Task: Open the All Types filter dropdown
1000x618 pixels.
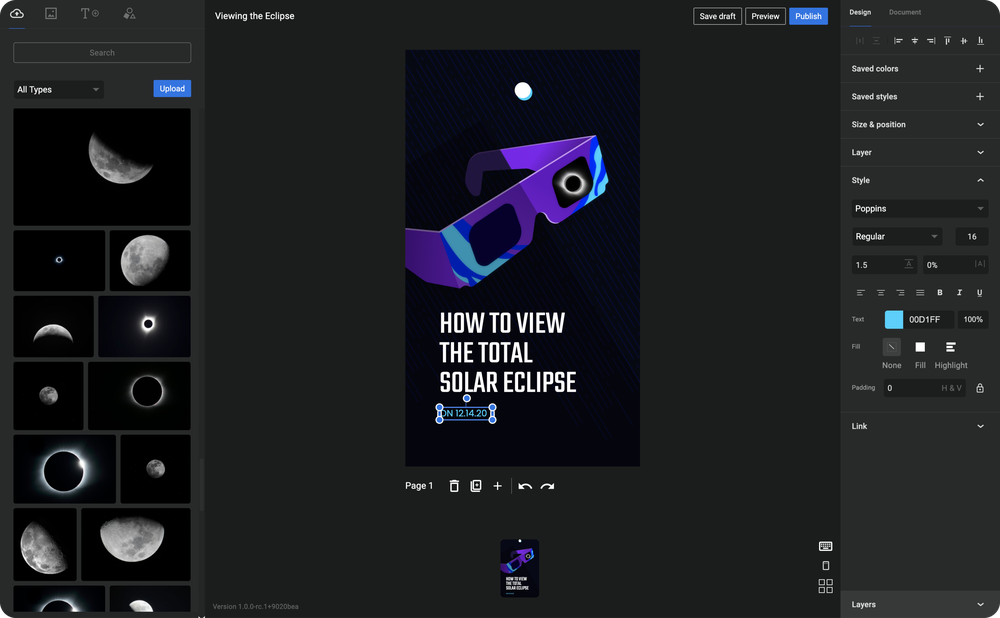Action: [x=58, y=88]
